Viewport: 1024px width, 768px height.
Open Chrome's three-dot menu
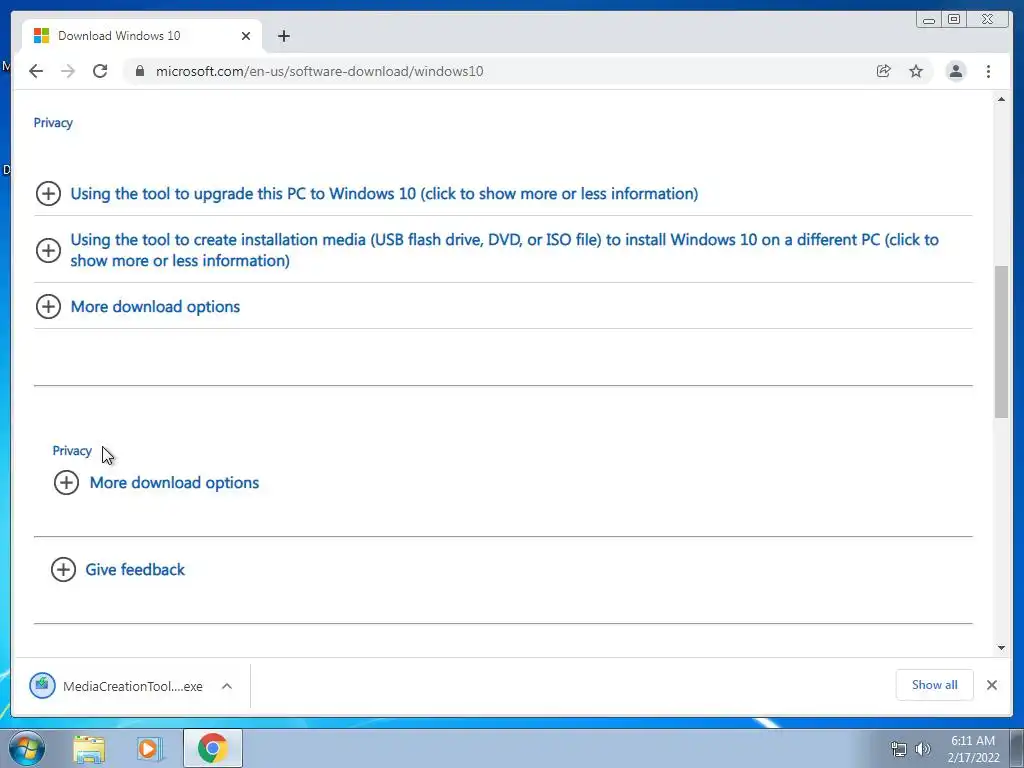(x=988, y=71)
